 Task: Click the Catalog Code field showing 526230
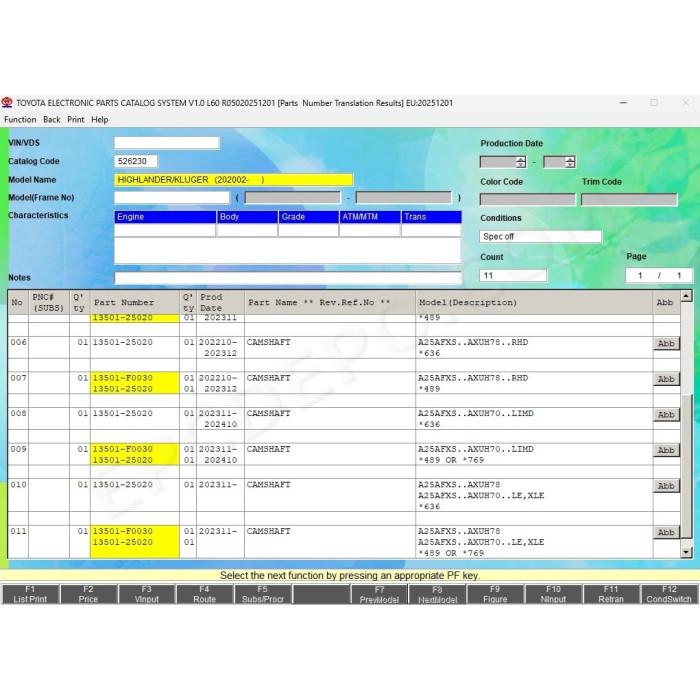coord(136,161)
